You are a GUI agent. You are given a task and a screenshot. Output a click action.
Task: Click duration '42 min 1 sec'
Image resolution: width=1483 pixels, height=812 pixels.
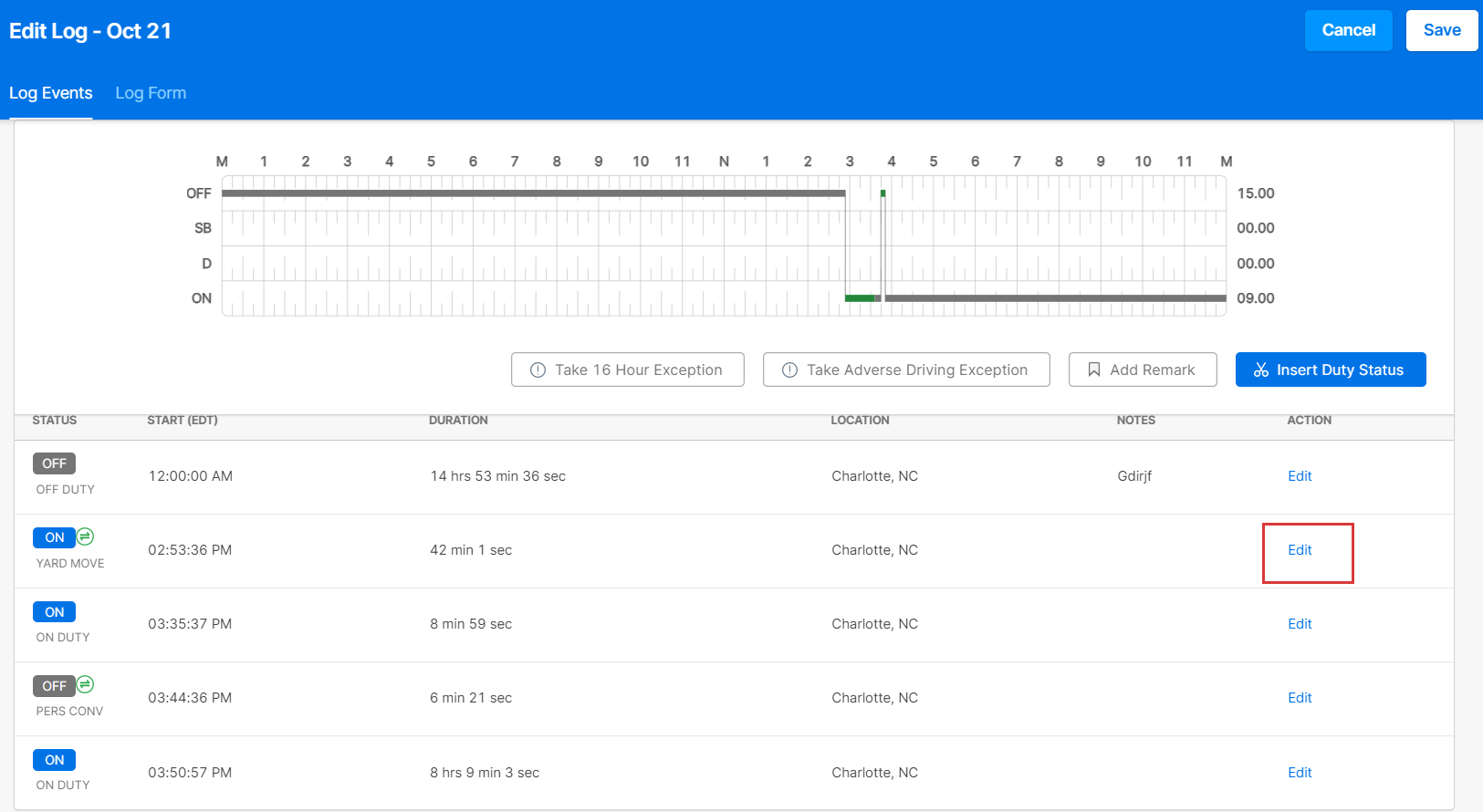click(471, 550)
